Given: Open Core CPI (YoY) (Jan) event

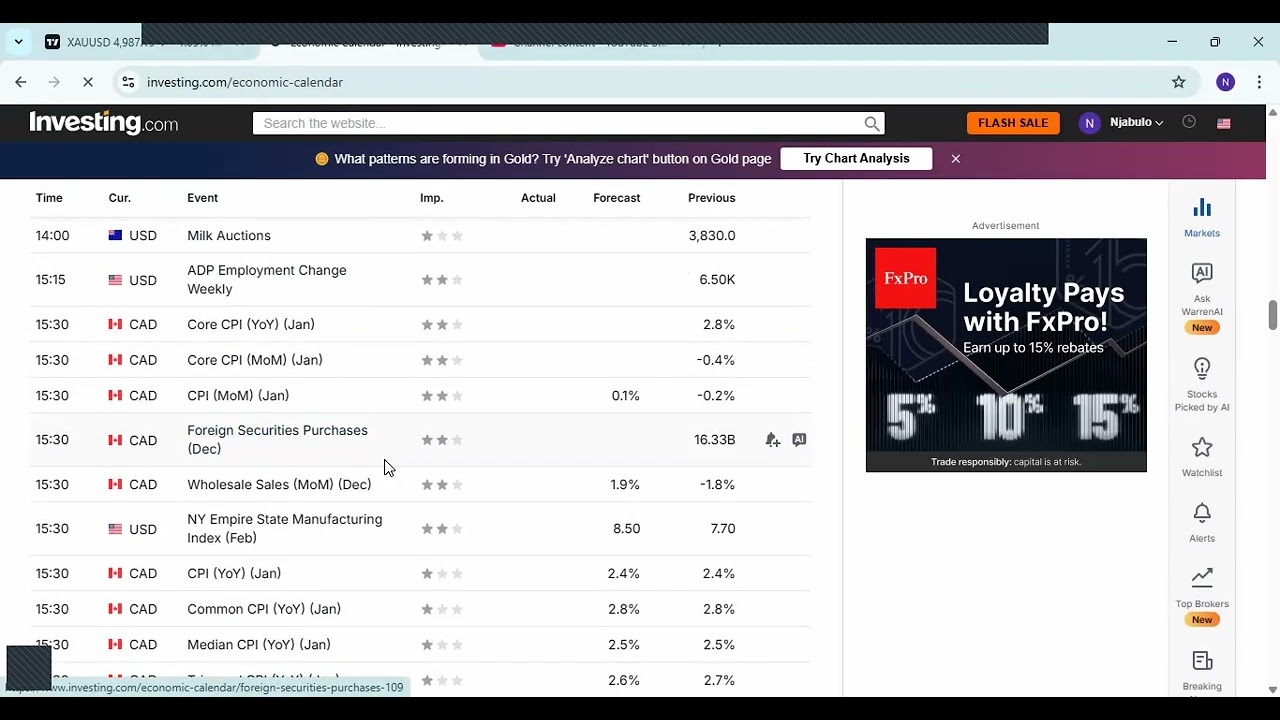Looking at the screenshot, I should click(251, 324).
